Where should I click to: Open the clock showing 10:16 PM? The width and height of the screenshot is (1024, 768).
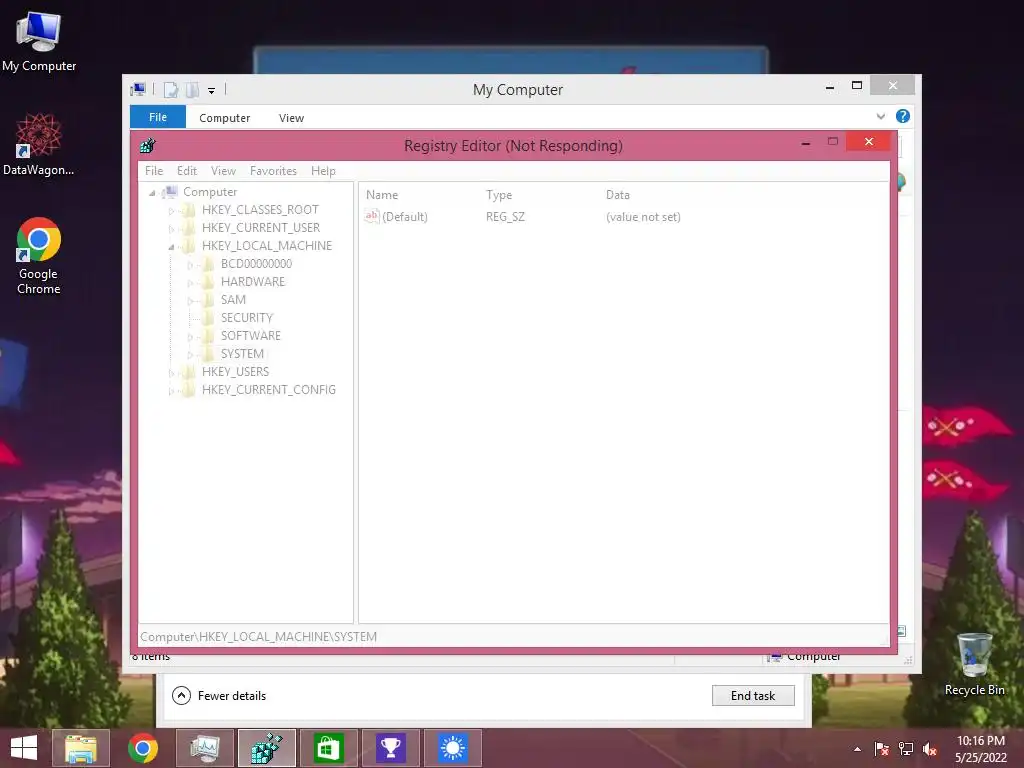(981, 749)
